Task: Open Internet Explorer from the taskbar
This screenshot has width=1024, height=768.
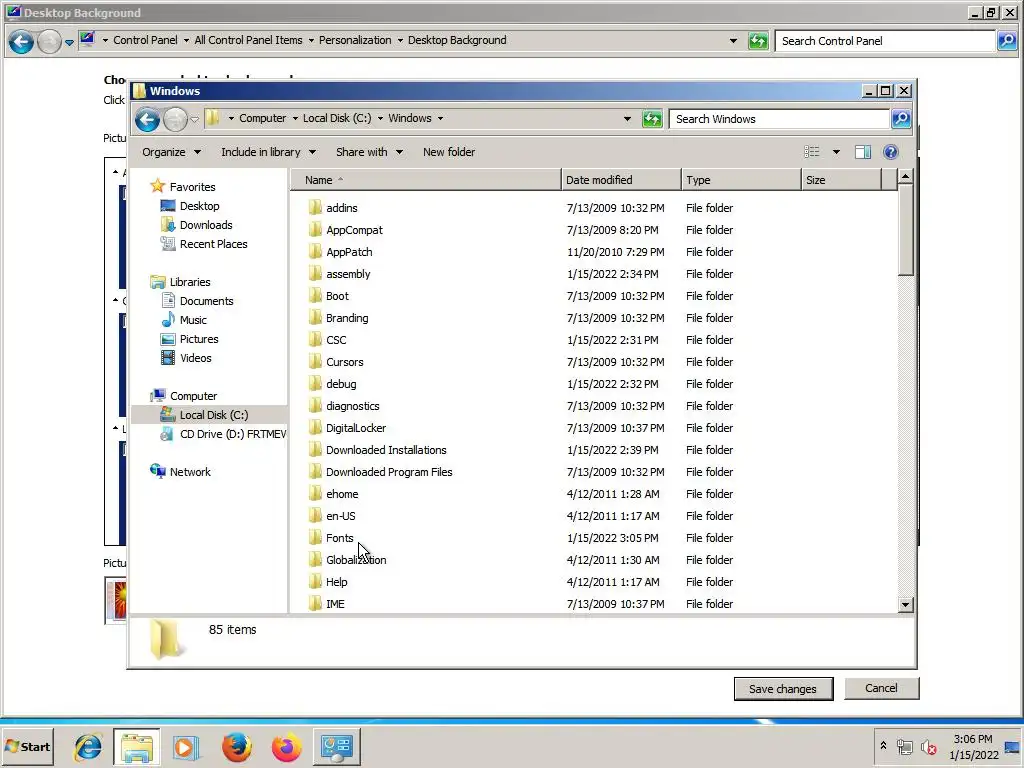Action: (87, 747)
